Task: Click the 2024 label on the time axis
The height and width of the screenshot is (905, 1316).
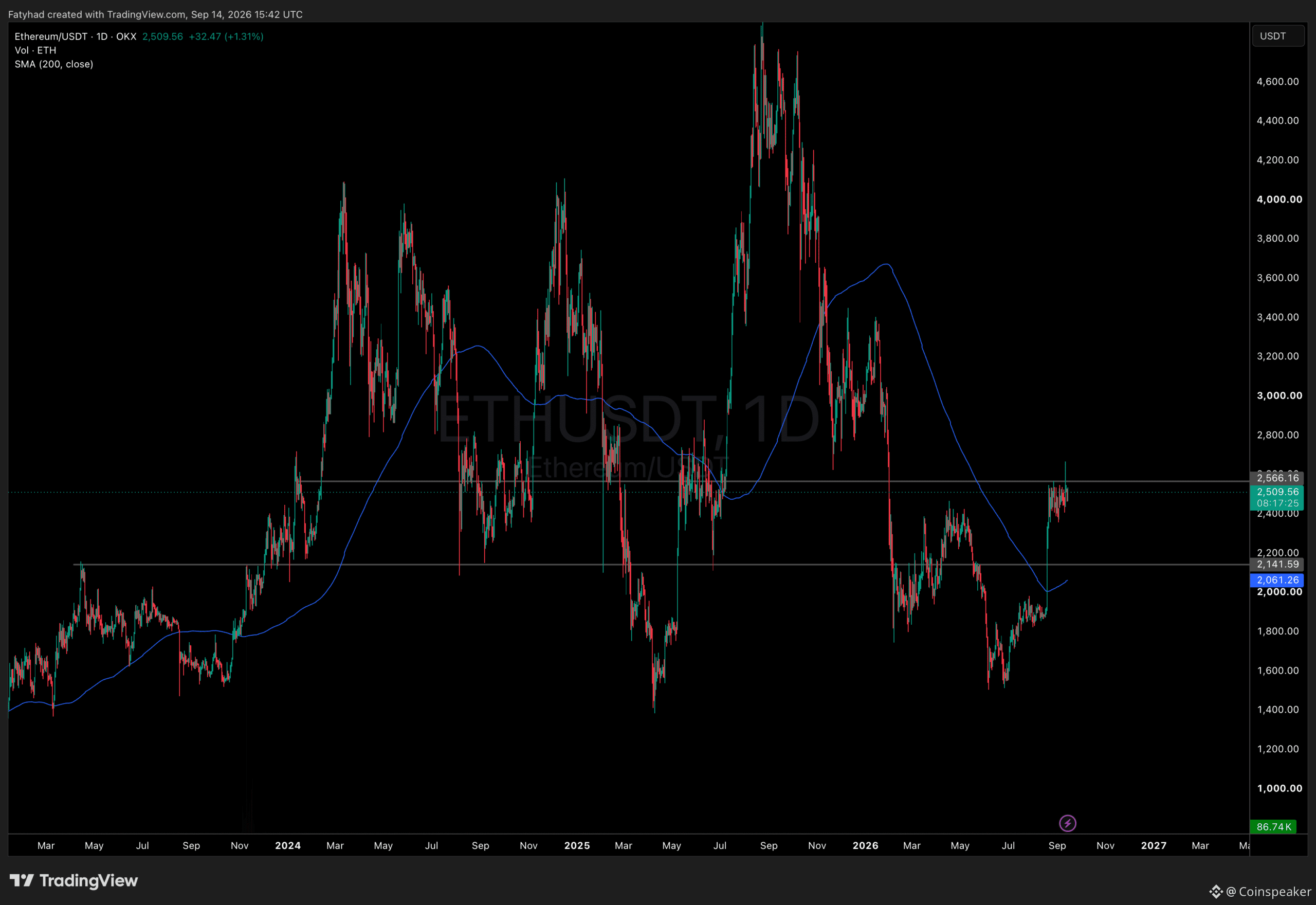Action: tap(287, 845)
